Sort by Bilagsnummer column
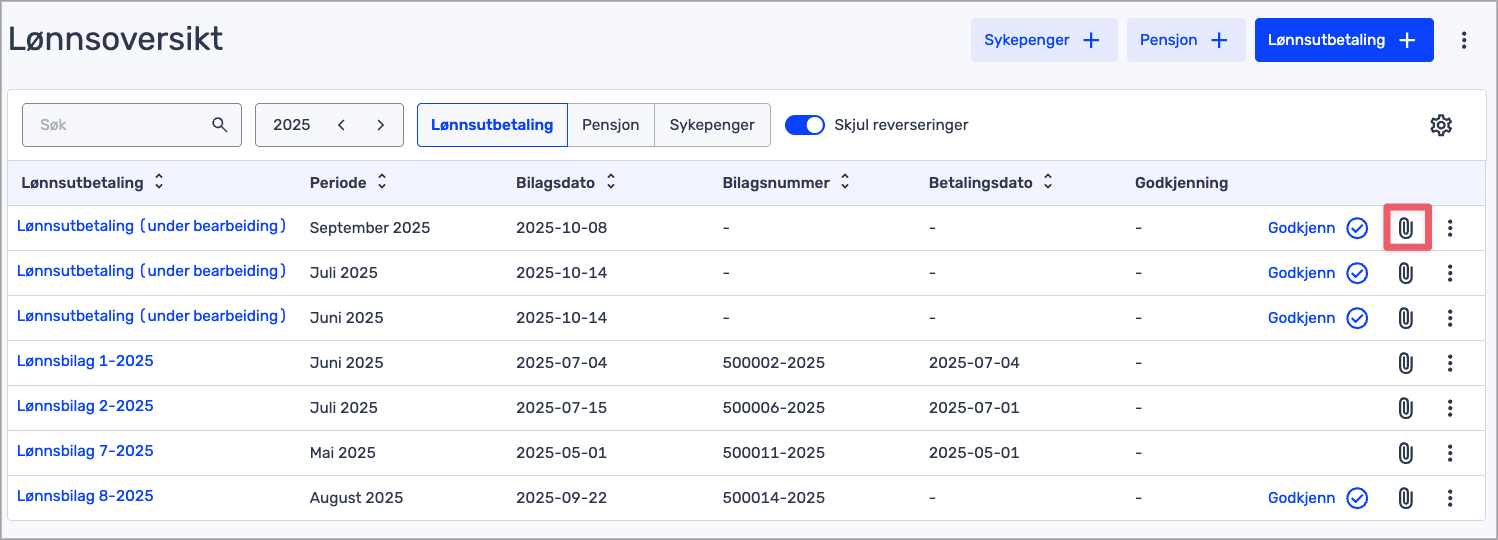Screen dimensions: 1498x540 (x=844, y=183)
